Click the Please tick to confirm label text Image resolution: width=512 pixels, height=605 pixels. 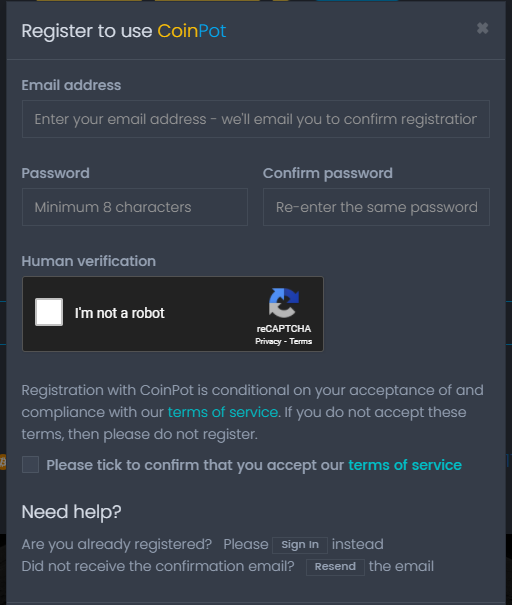pos(195,465)
